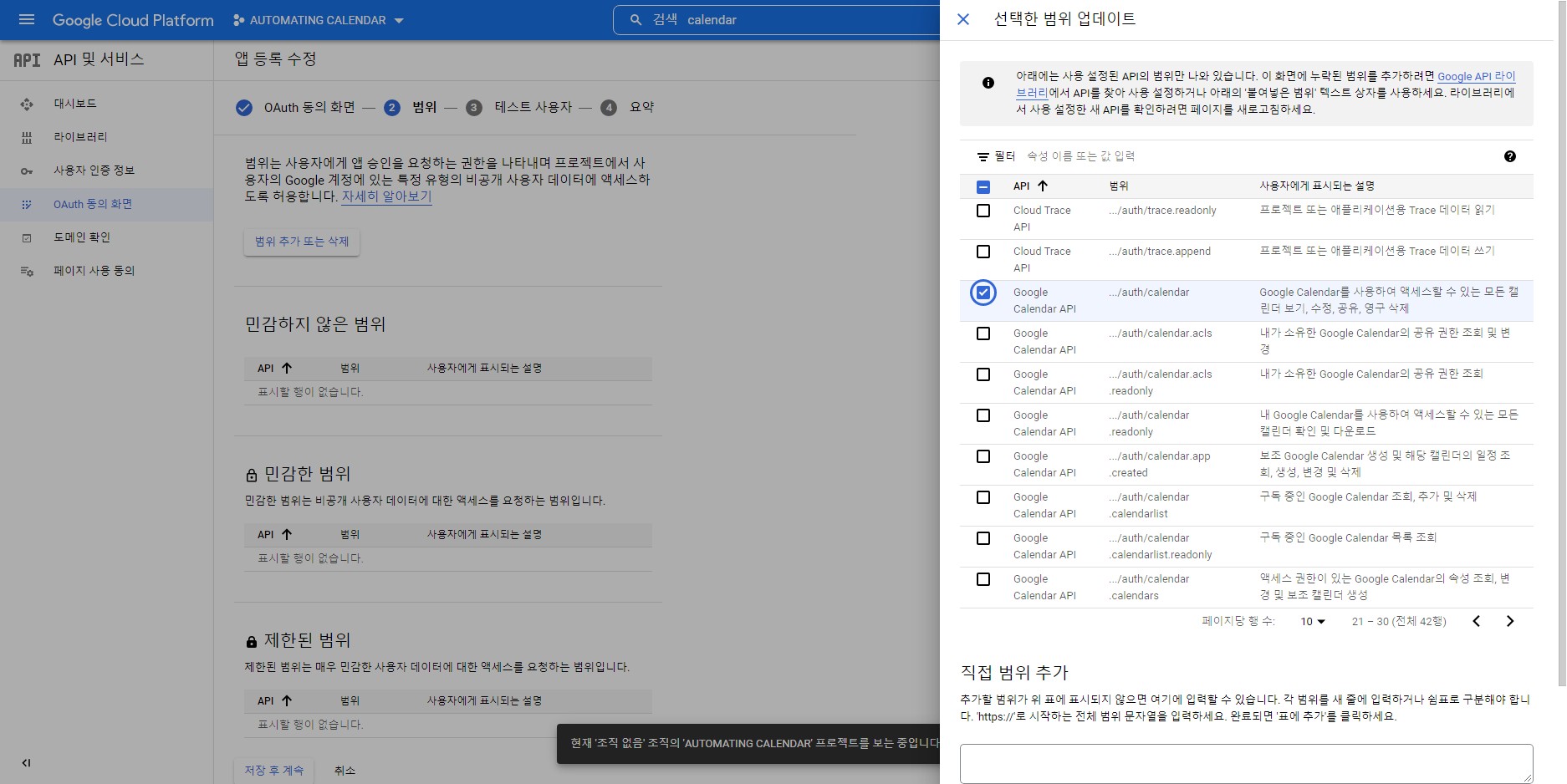Check the calendar.app.created scope checkbox

[983, 456]
